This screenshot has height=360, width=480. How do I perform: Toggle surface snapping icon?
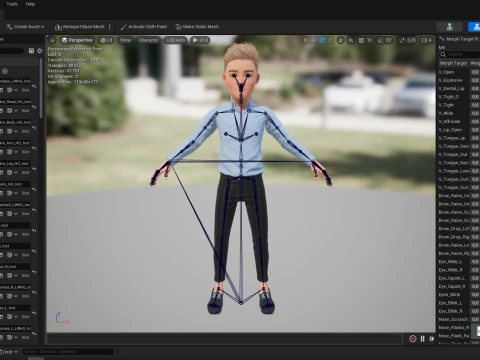(x=351, y=40)
